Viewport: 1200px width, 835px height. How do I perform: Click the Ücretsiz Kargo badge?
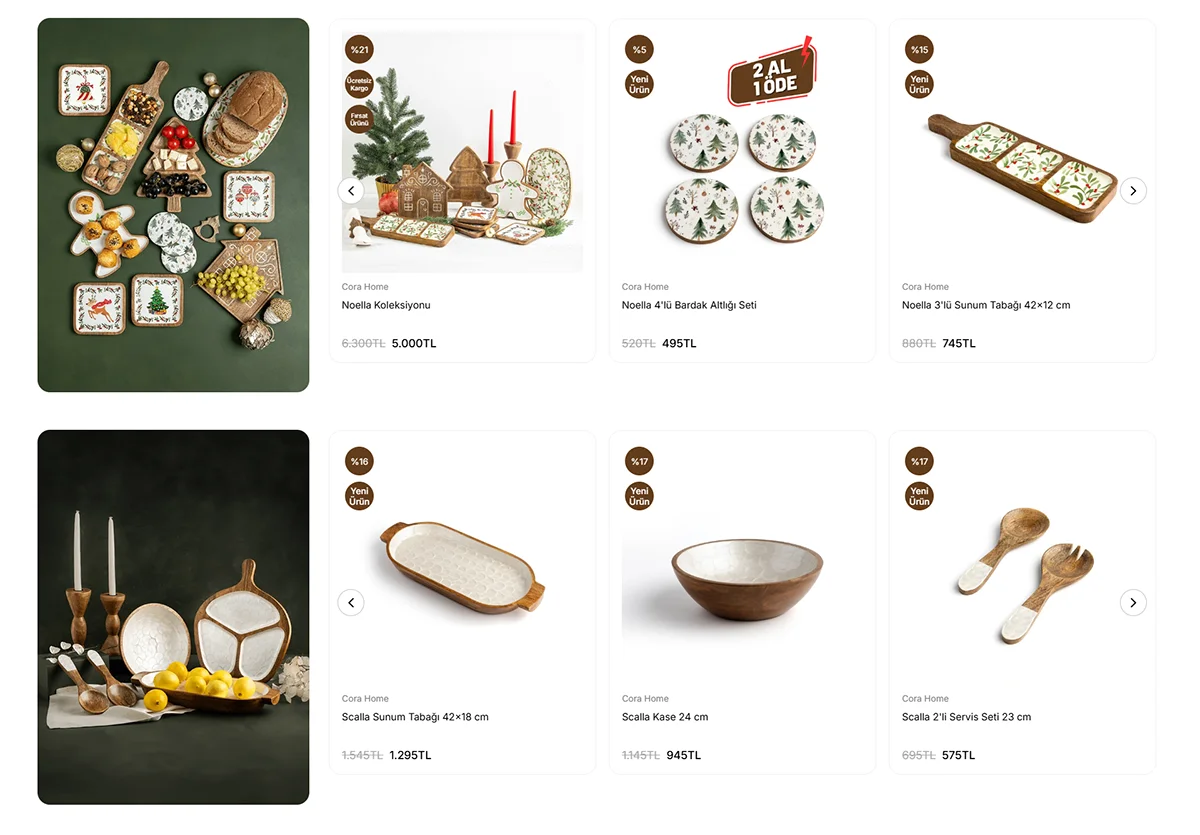tap(359, 84)
